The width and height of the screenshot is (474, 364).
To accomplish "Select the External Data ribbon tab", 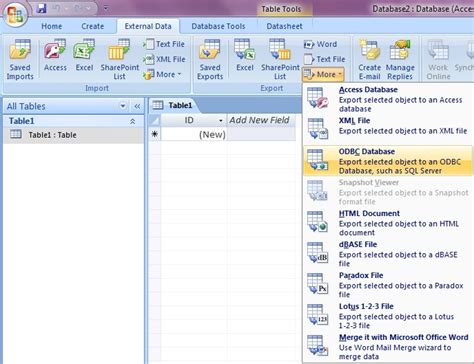I will click(x=148, y=26).
